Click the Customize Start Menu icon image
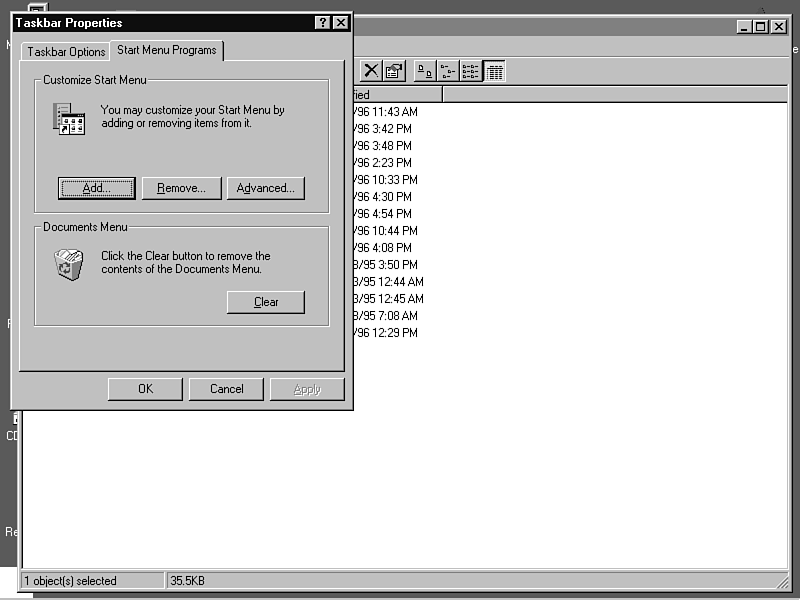The height and width of the screenshot is (600, 800). [69, 118]
